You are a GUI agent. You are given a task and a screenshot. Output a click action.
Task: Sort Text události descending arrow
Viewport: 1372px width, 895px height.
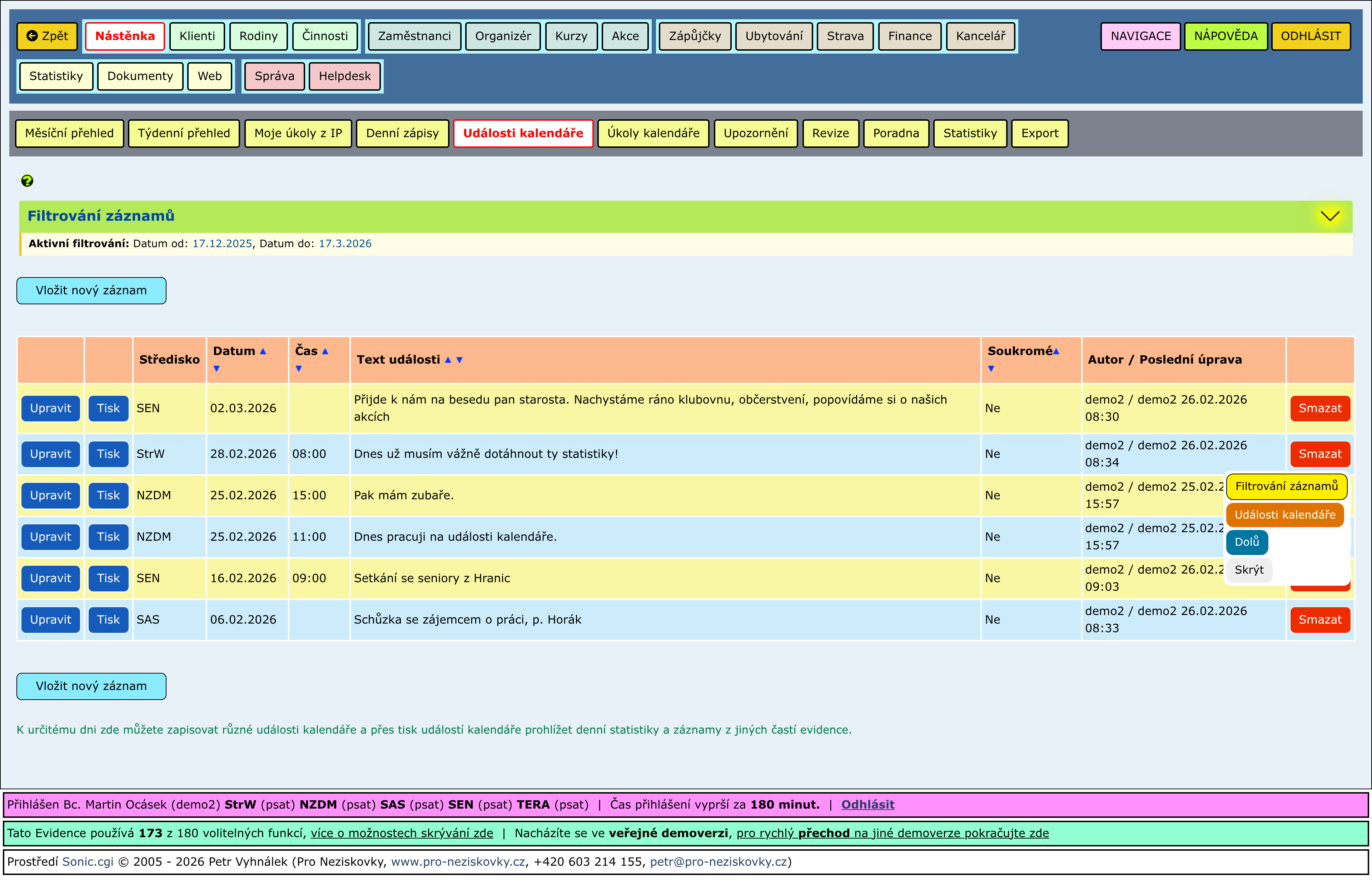[x=459, y=360]
